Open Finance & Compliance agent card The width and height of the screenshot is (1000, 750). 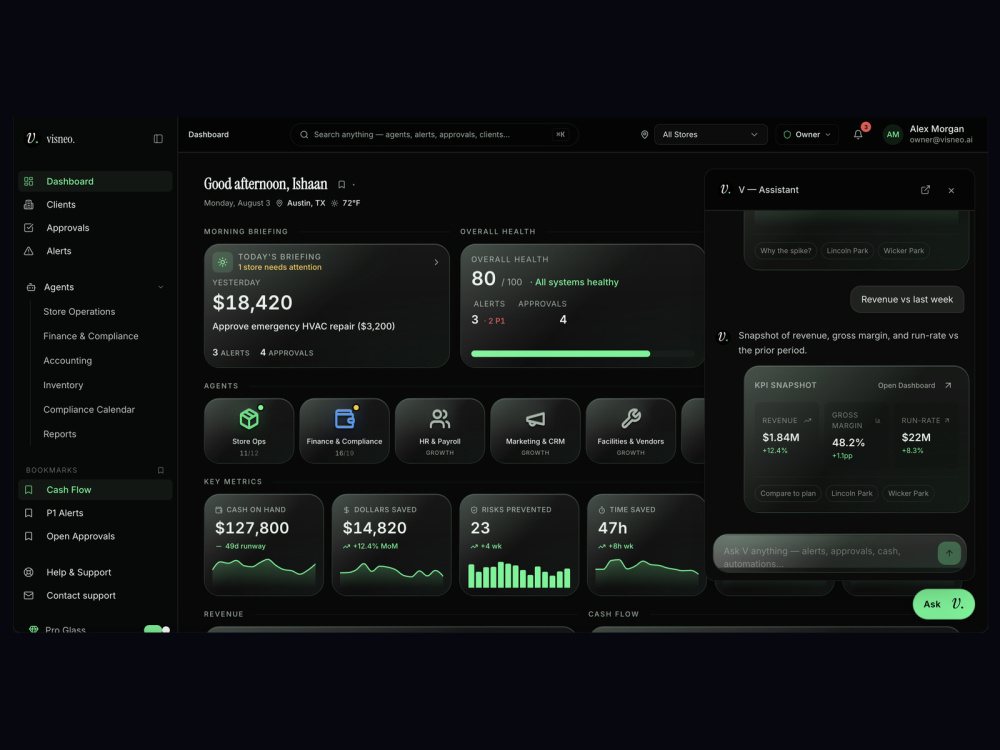click(x=344, y=431)
